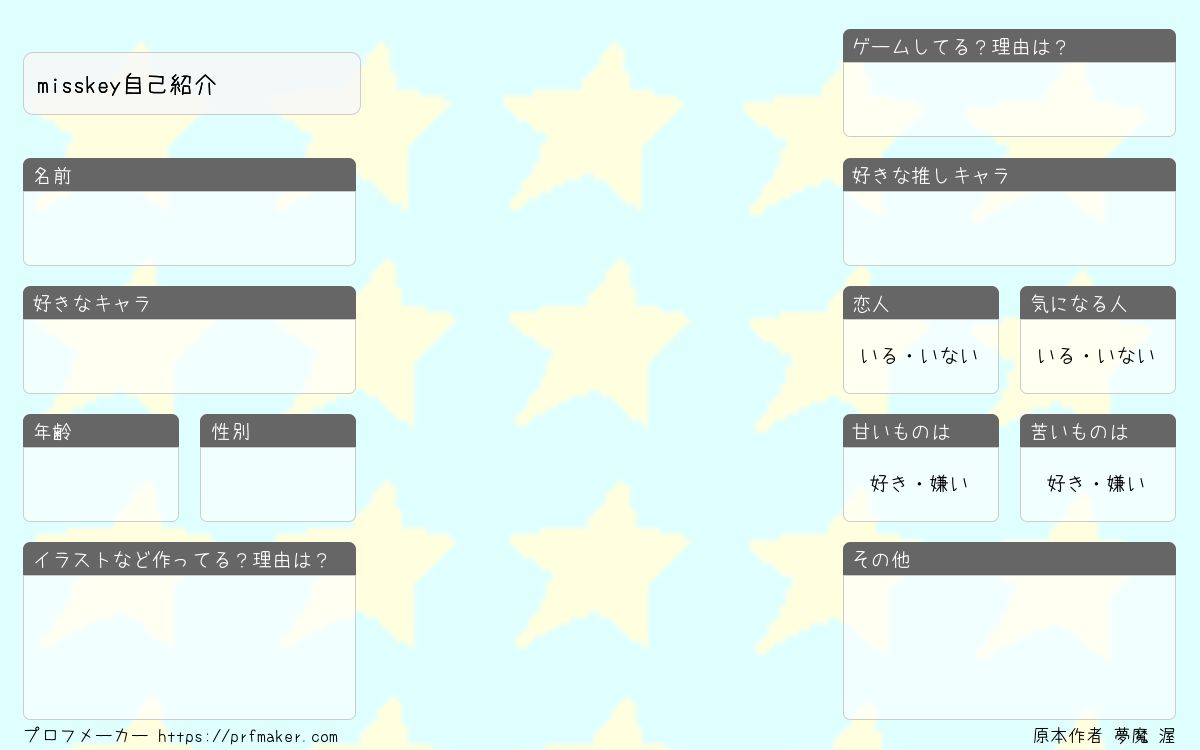This screenshot has width=1200, height=750.
Task: Click the その他 answer area
Action: pos(1009,647)
